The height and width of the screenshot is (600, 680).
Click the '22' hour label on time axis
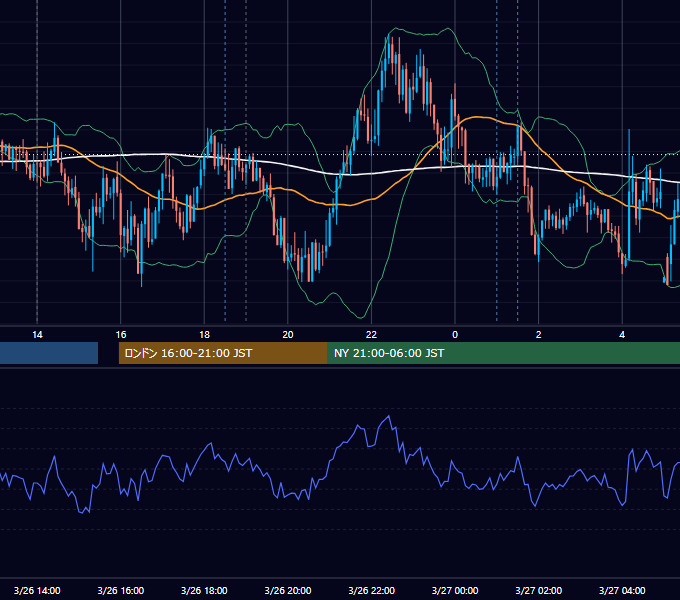pos(371,335)
